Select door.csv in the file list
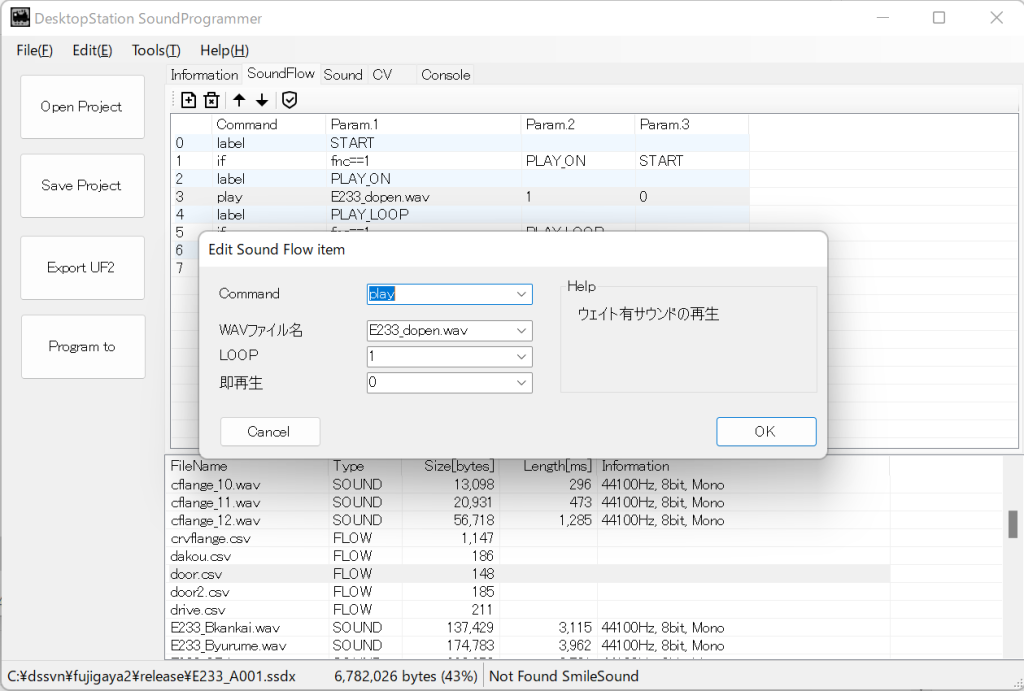The width and height of the screenshot is (1024, 691). pos(197,574)
